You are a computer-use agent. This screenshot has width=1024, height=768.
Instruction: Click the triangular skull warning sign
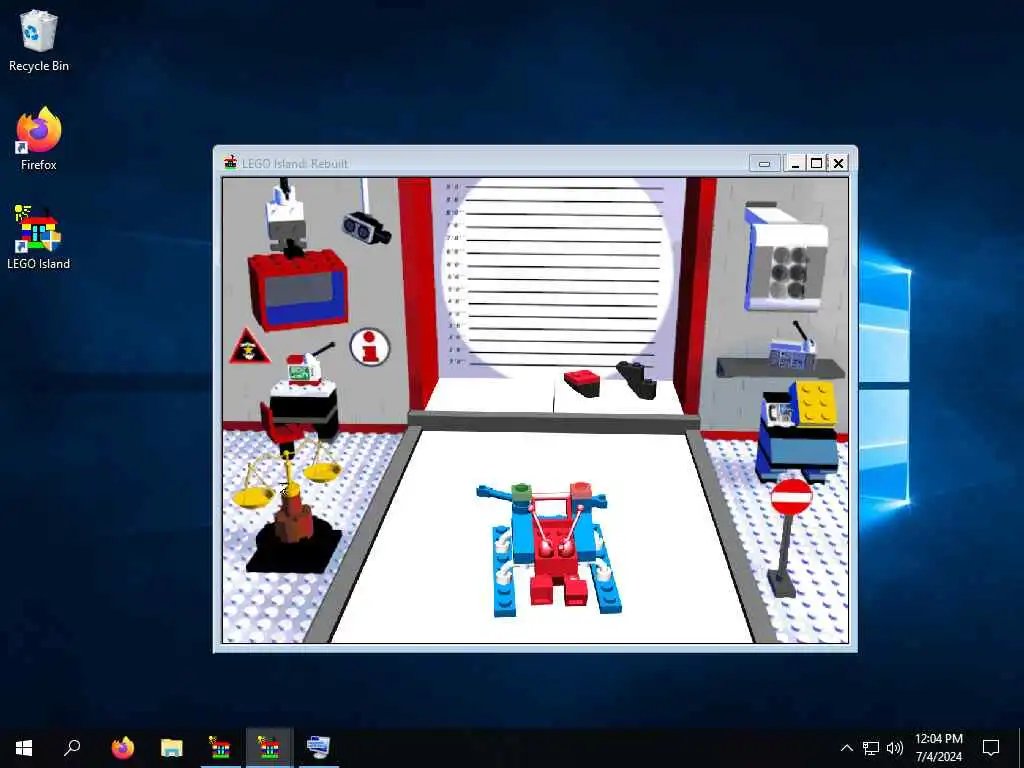tap(248, 347)
